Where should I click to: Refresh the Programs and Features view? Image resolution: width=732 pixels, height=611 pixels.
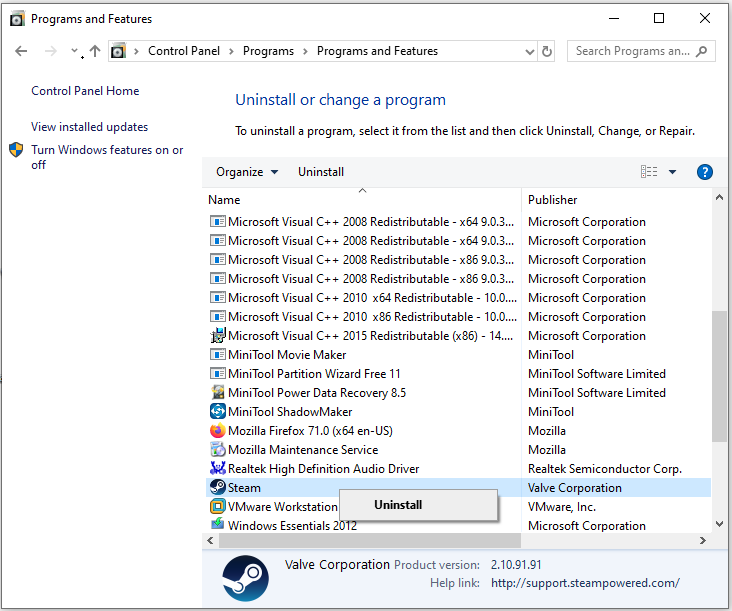click(547, 51)
